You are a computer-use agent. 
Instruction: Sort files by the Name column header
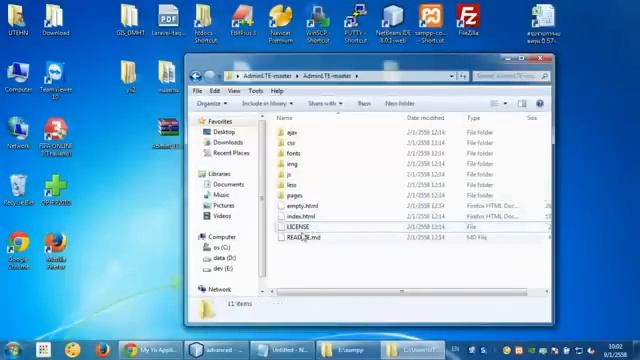(284, 118)
